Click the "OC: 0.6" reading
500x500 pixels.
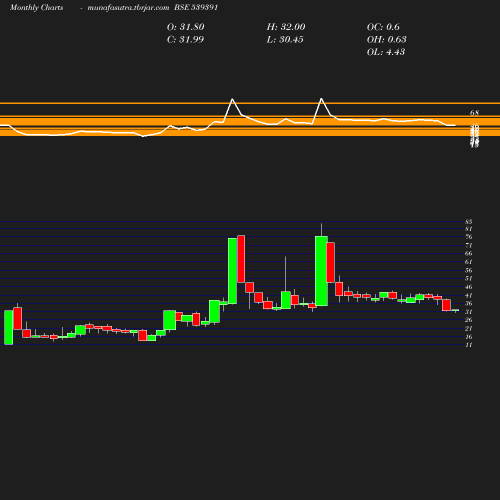[x=383, y=27]
